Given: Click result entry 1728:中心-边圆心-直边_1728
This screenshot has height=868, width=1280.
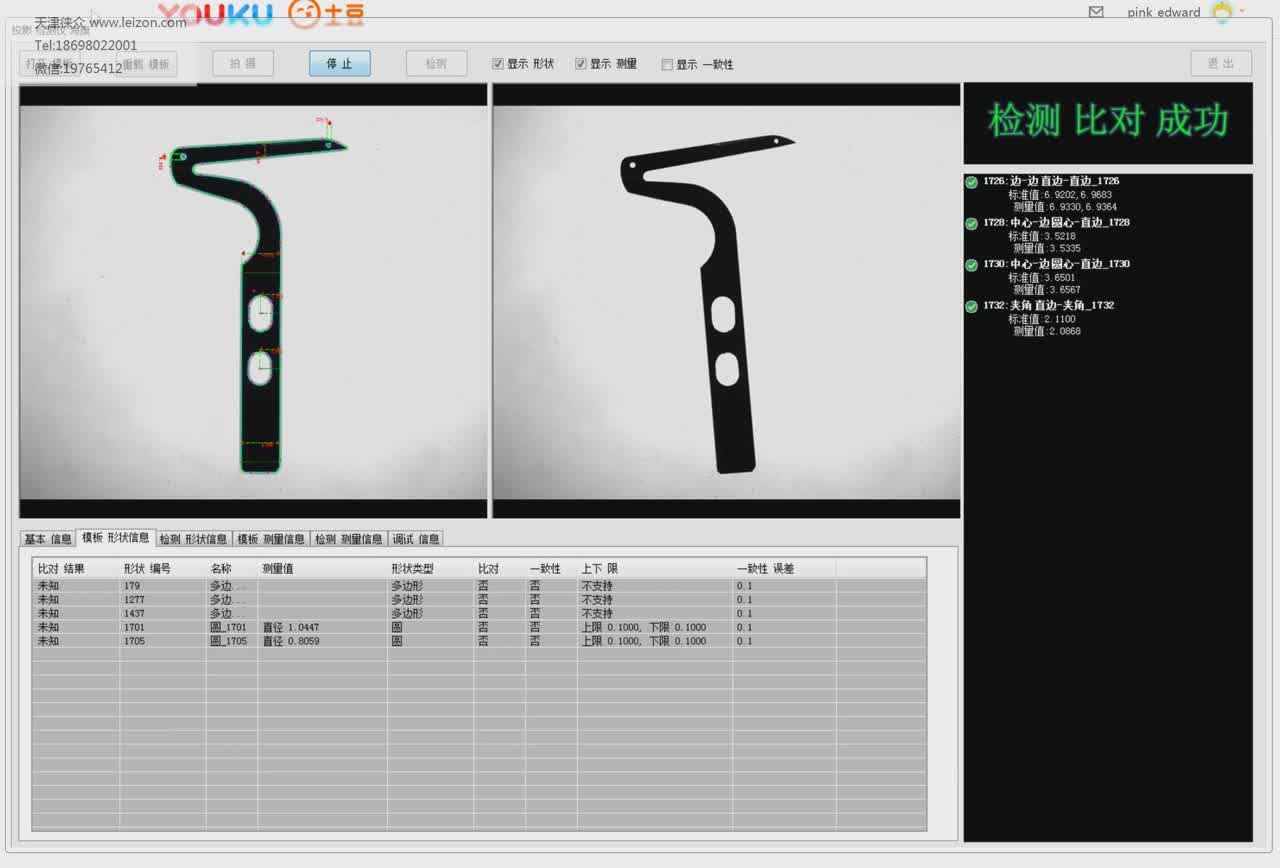Looking at the screenshot, I should click(1056, 222).
